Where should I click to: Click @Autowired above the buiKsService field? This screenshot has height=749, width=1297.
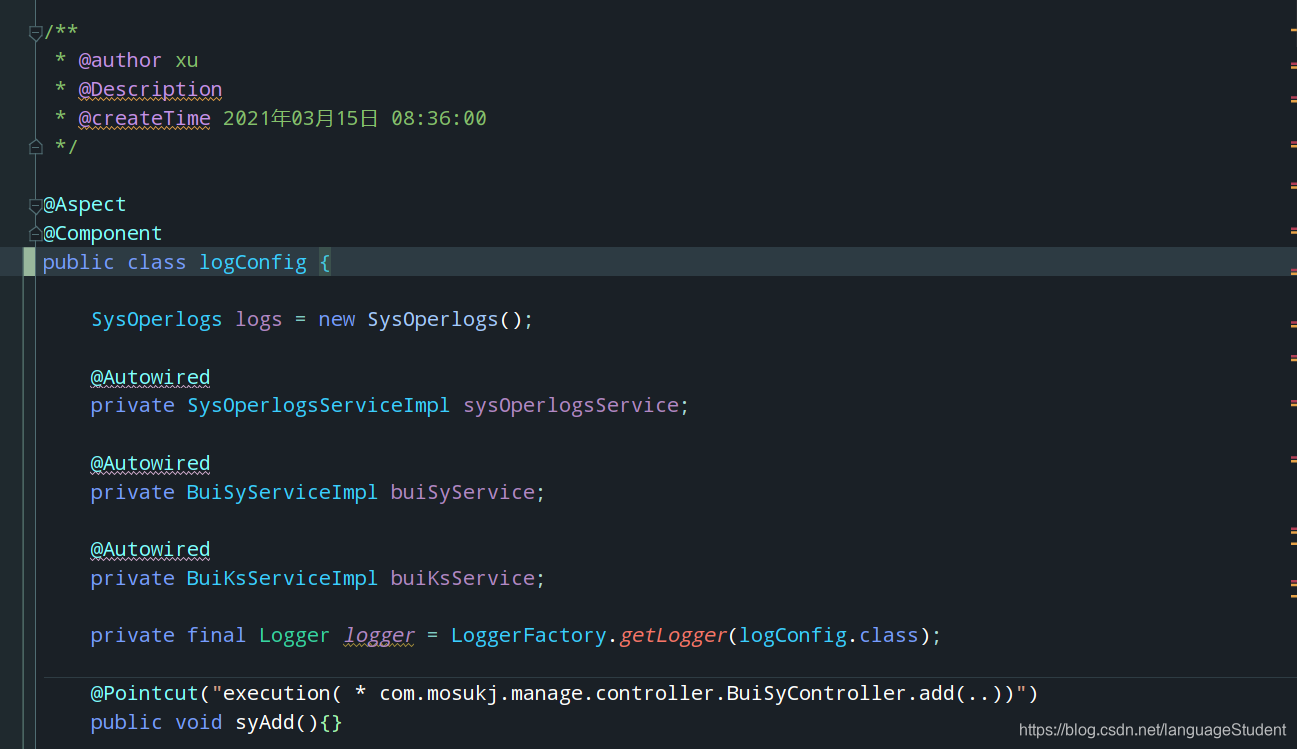pos(150,549)
